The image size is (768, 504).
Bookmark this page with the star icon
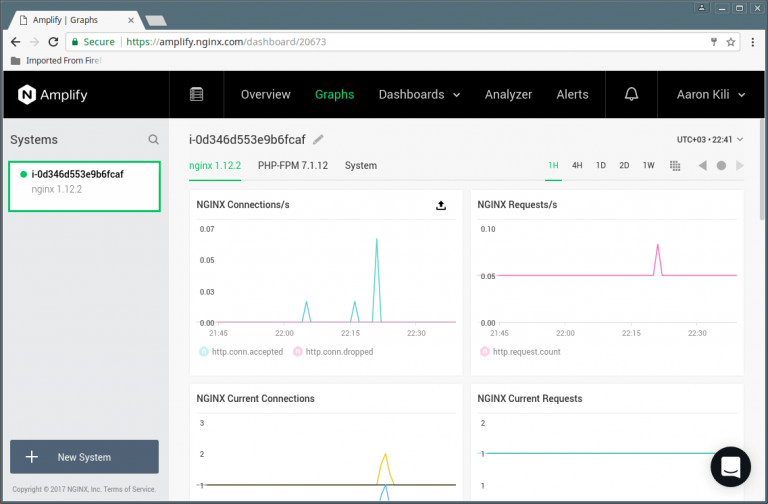tap(731, 42)
